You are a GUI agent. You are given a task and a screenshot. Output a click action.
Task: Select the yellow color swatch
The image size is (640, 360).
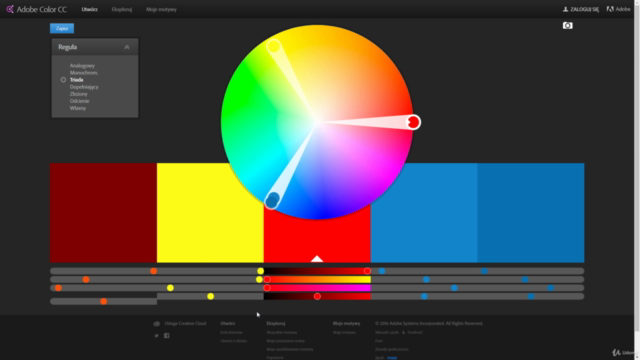210,213
